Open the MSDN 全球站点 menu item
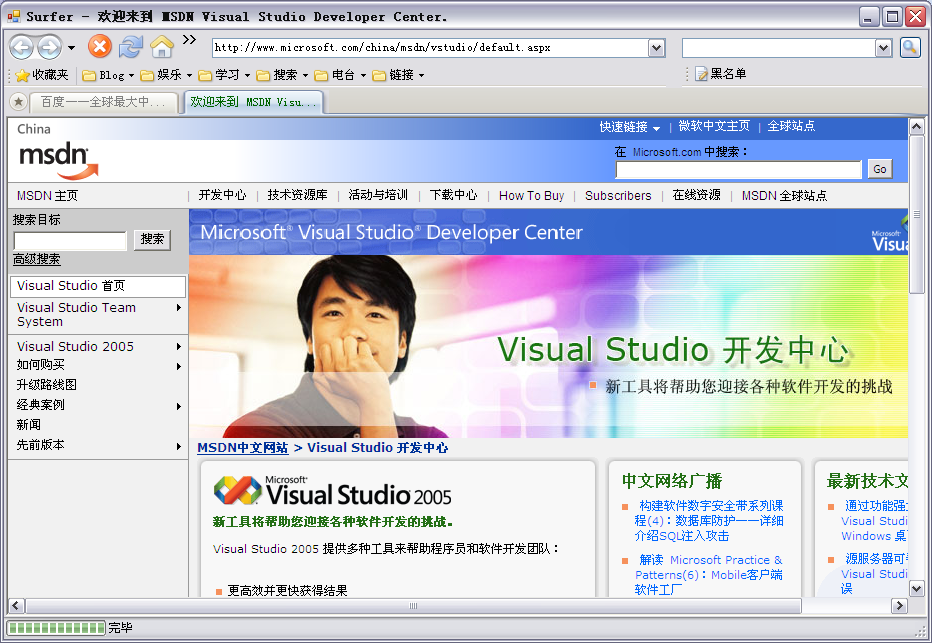The height and width of the screenshot is (643, 932). 784,196
